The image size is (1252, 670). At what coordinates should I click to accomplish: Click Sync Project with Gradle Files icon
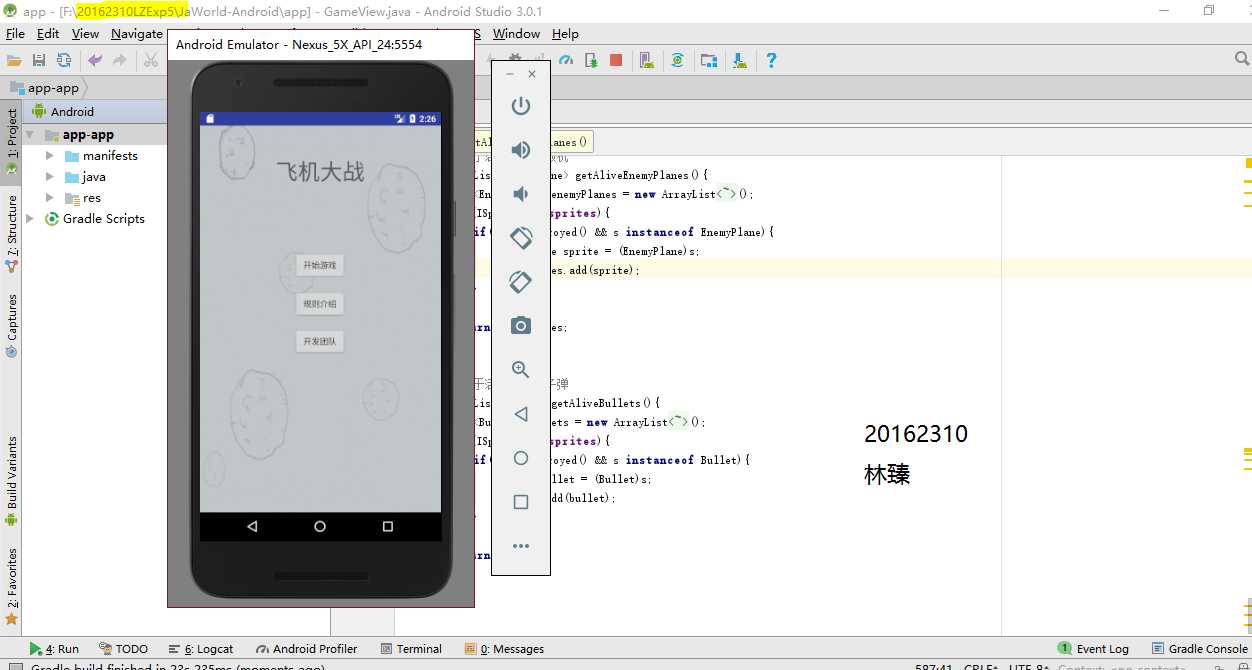pos(678,60)
